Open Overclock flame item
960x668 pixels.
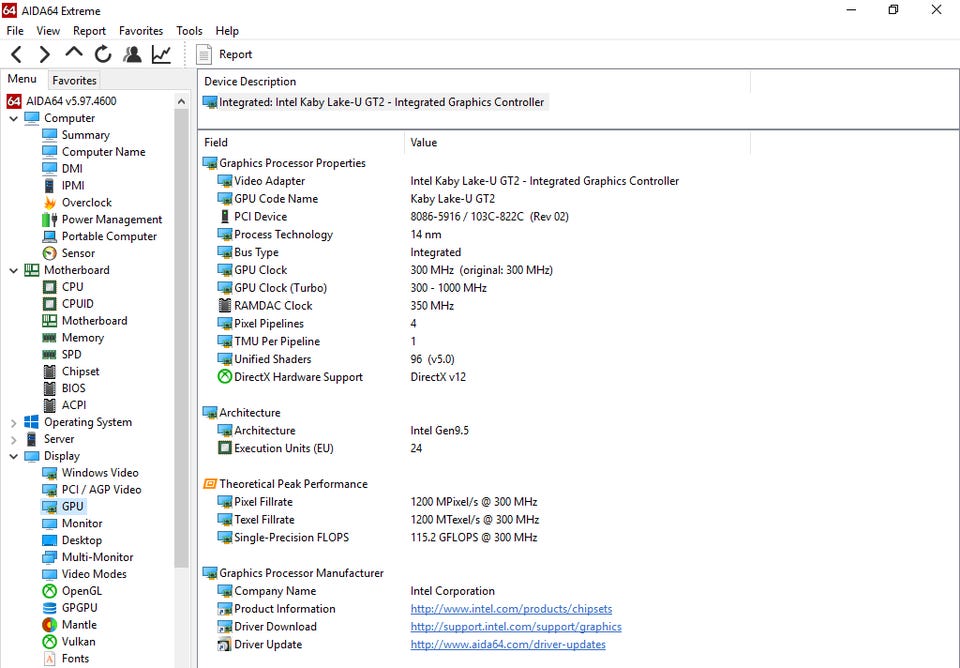pos(77,203)
